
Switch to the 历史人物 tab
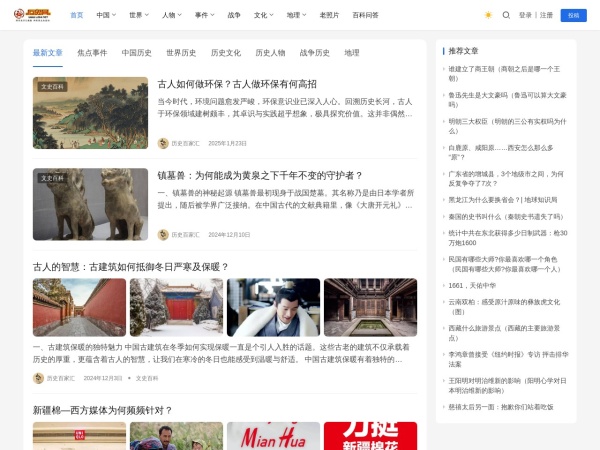pyautogui.click(x=270, y=53)
